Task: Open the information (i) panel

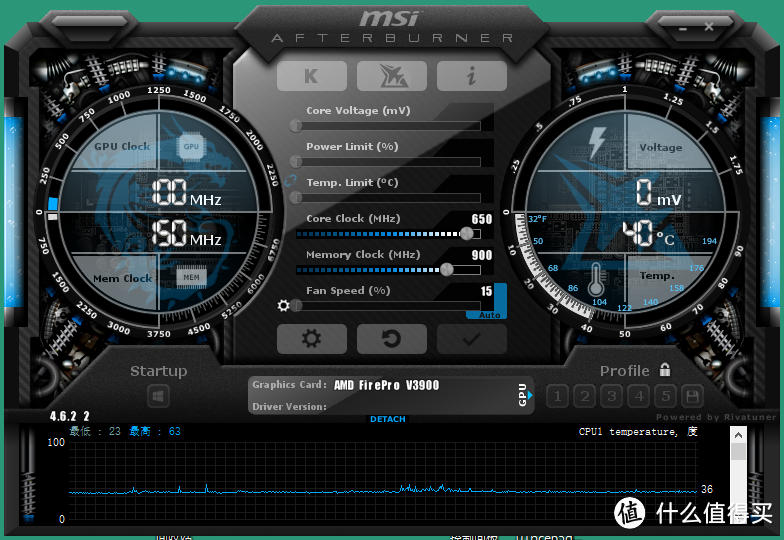Action: tap(471, 76)
